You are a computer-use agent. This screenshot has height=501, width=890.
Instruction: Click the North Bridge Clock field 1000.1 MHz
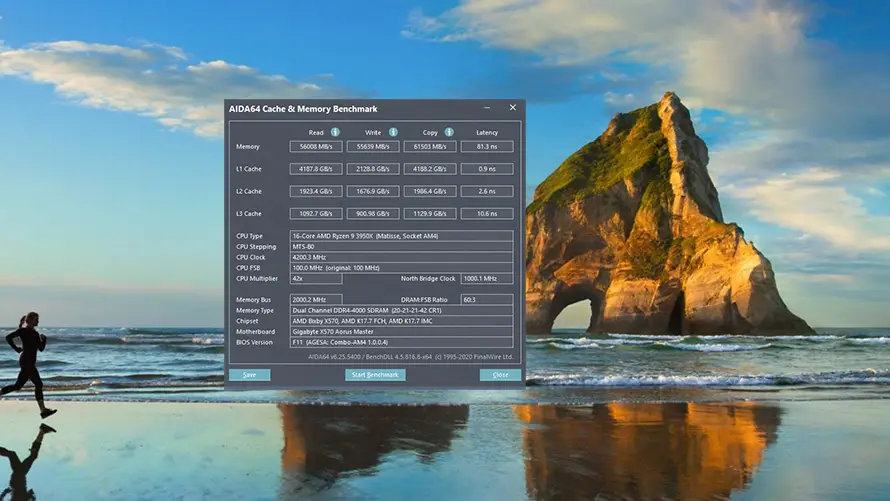[x=487, y=279]
